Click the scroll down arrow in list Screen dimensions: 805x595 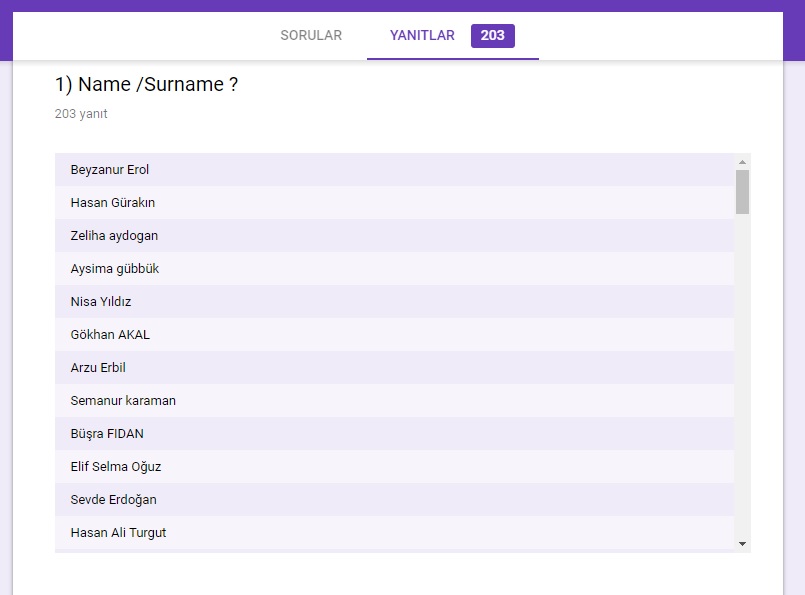pyautogui.click(x=742, y=543)
